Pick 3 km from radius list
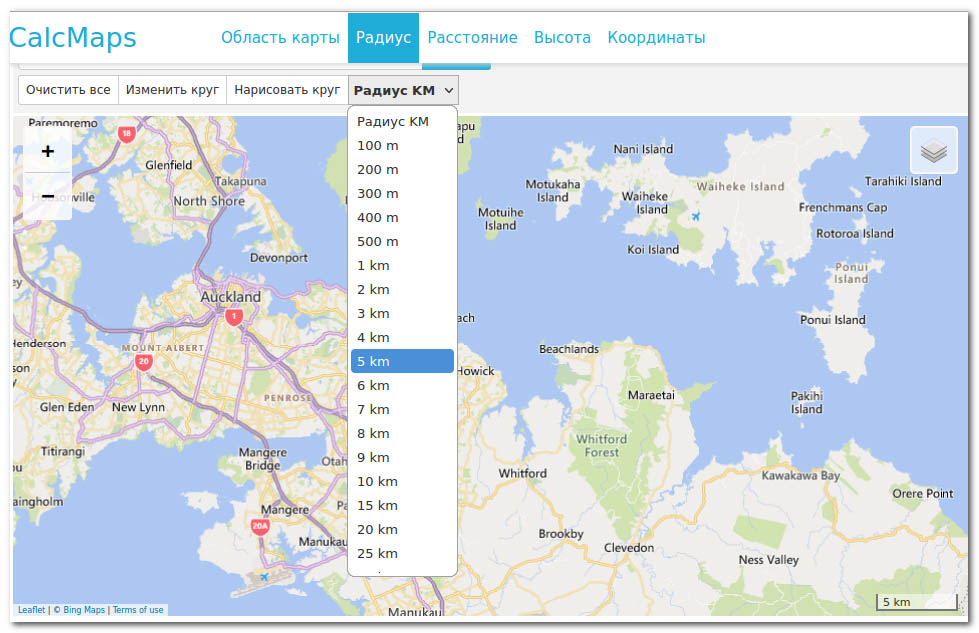Screen dimensions: 979x633 click(402, 313)
